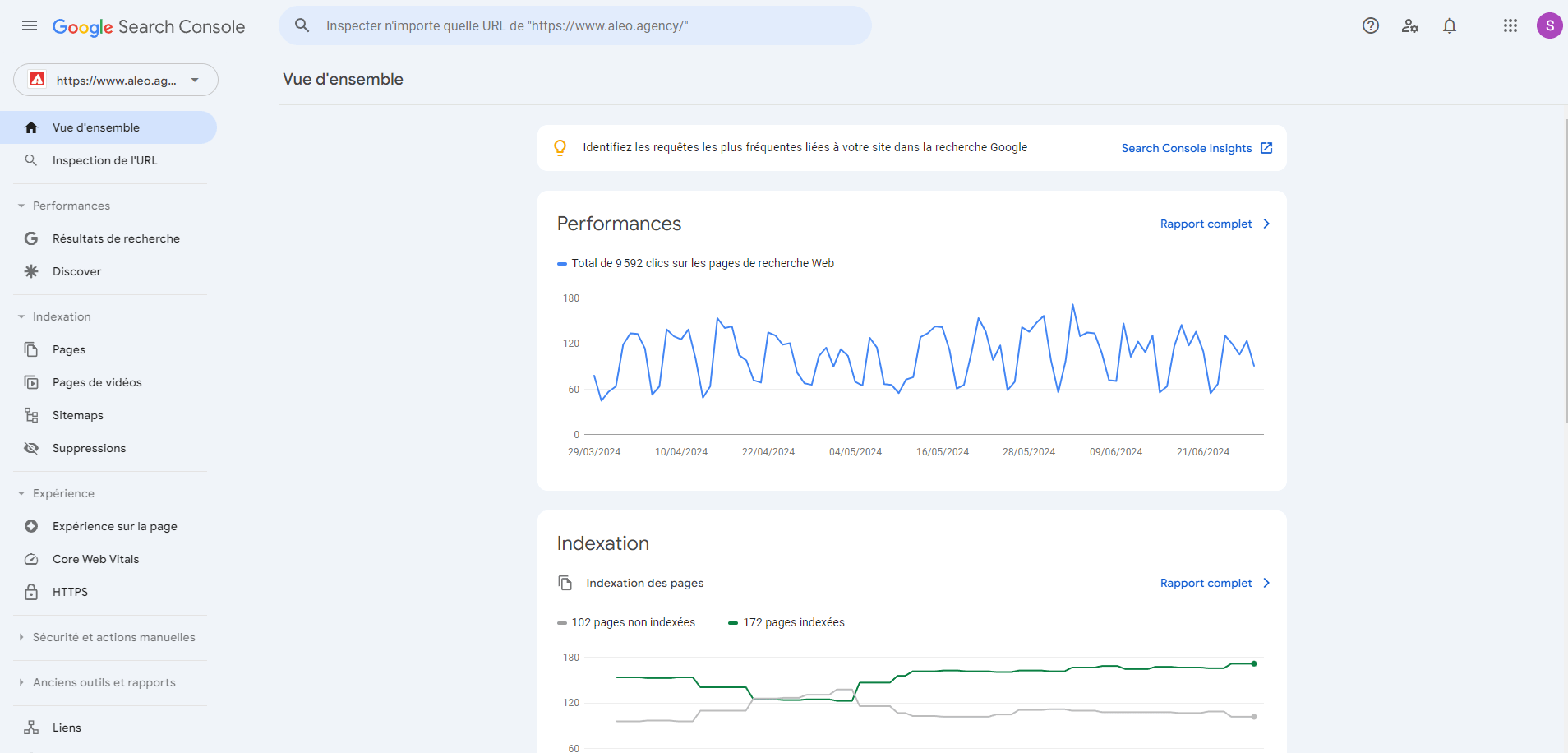Open the property selector dropdown arrow

pyautogui.click(x=195, y=80)
